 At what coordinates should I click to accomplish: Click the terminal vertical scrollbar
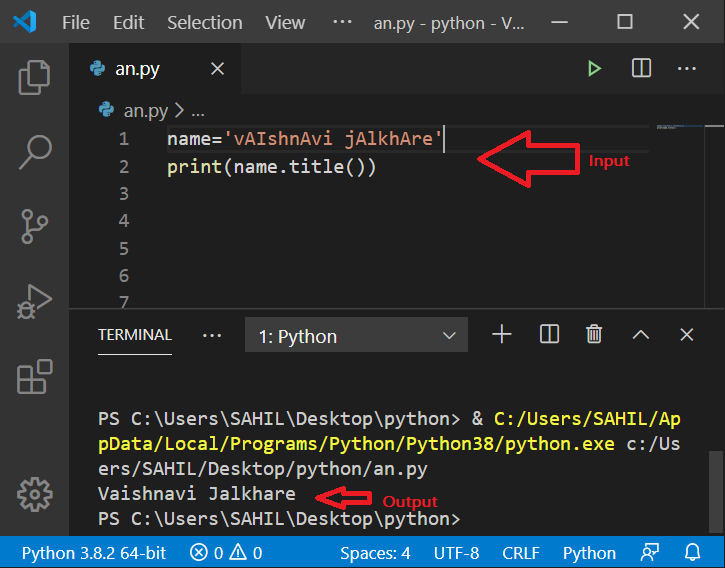[x=716, y=492]
